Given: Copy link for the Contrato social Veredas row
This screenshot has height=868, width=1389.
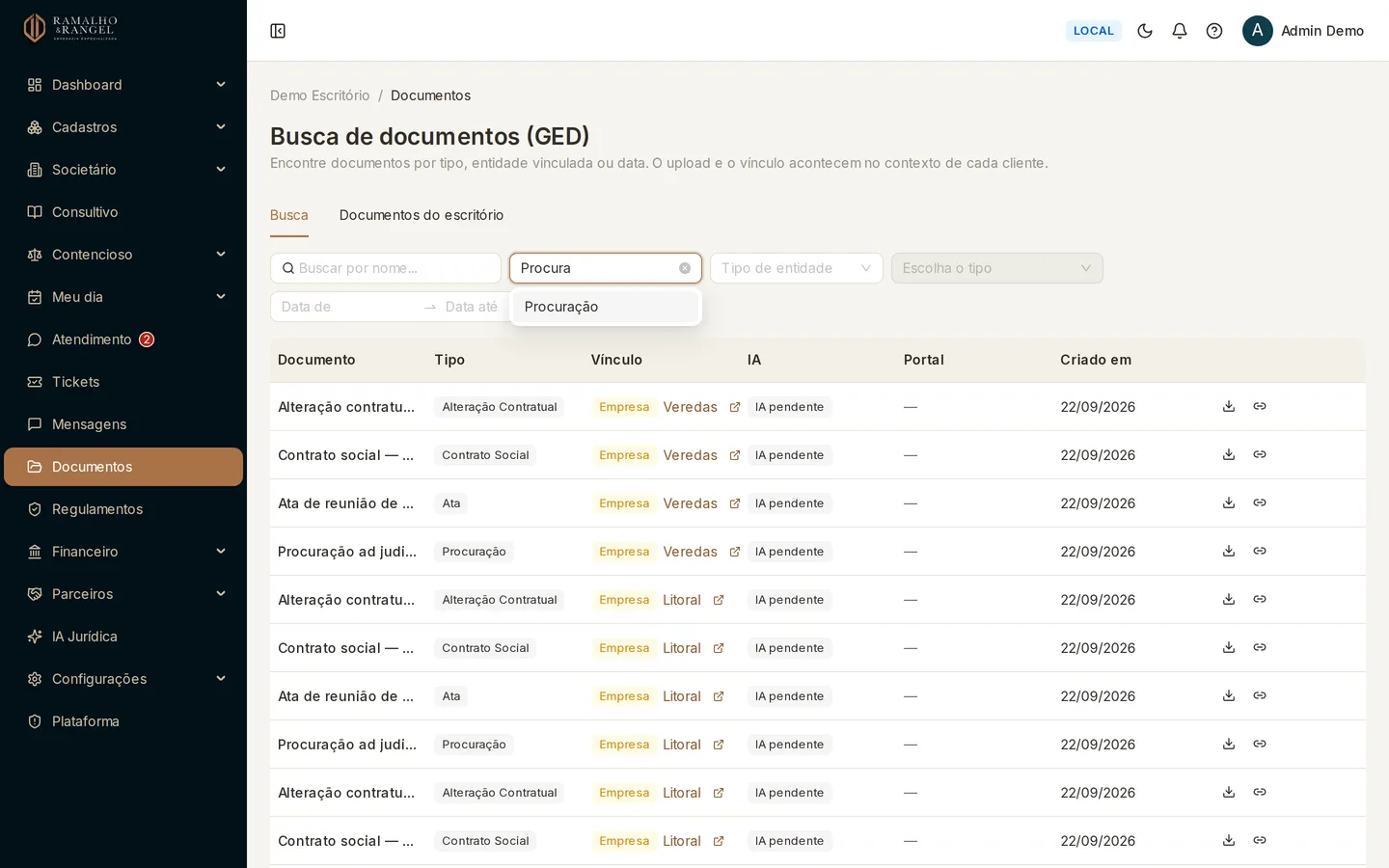Looking at the screenshot, I should (x=1260, y=454).
